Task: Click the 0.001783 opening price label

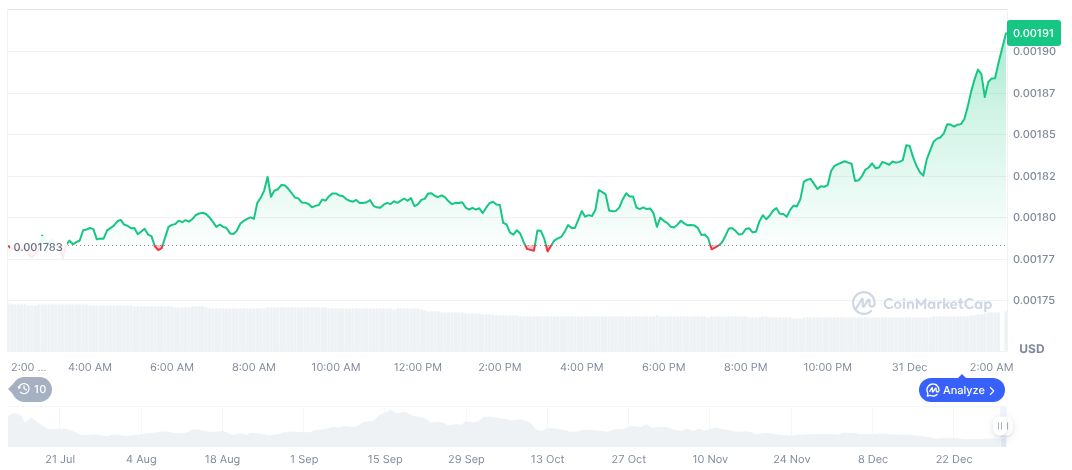Action: [38, 247]
